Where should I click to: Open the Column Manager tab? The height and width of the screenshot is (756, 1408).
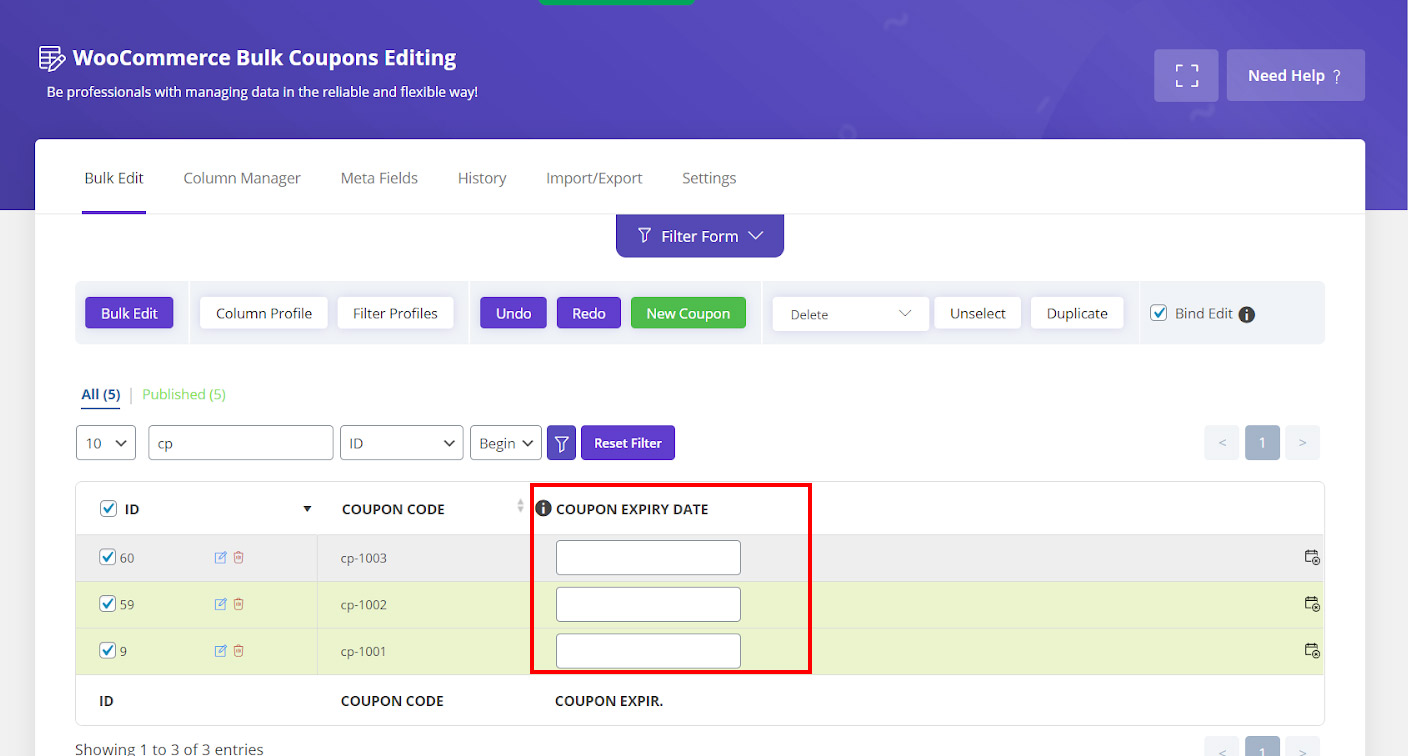click(x=242, y=177)
